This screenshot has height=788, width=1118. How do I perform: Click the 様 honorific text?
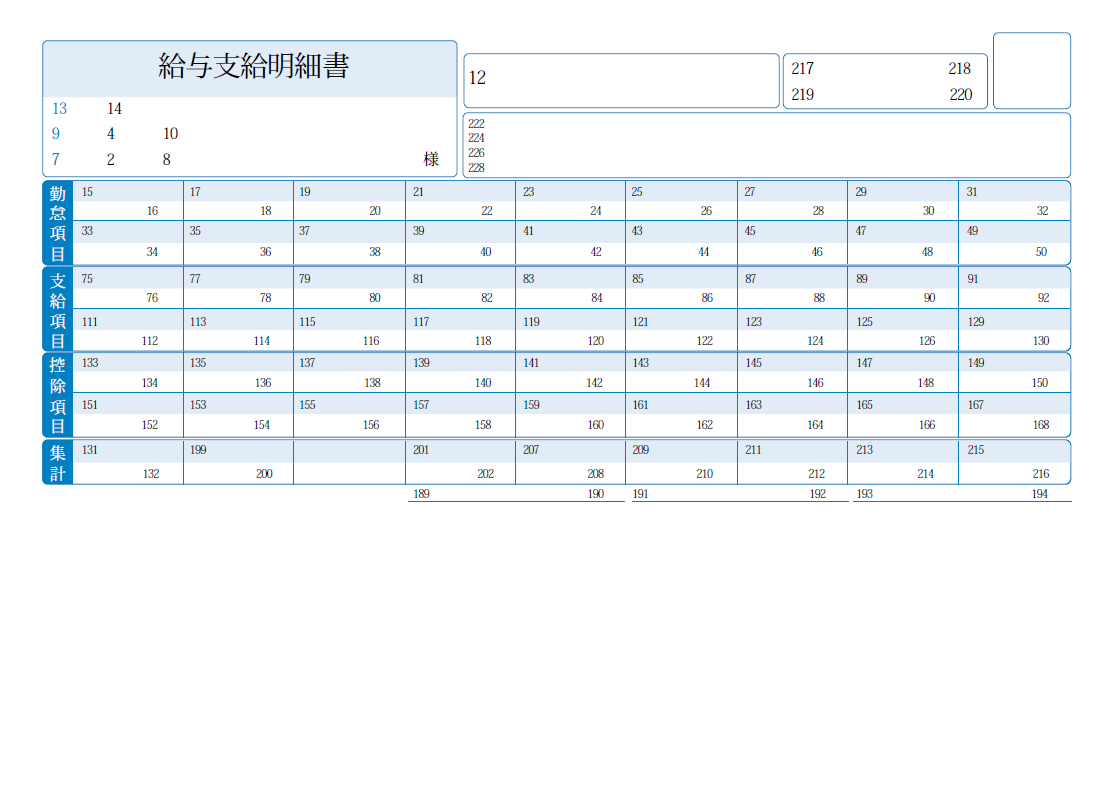[x=431, y=159]
